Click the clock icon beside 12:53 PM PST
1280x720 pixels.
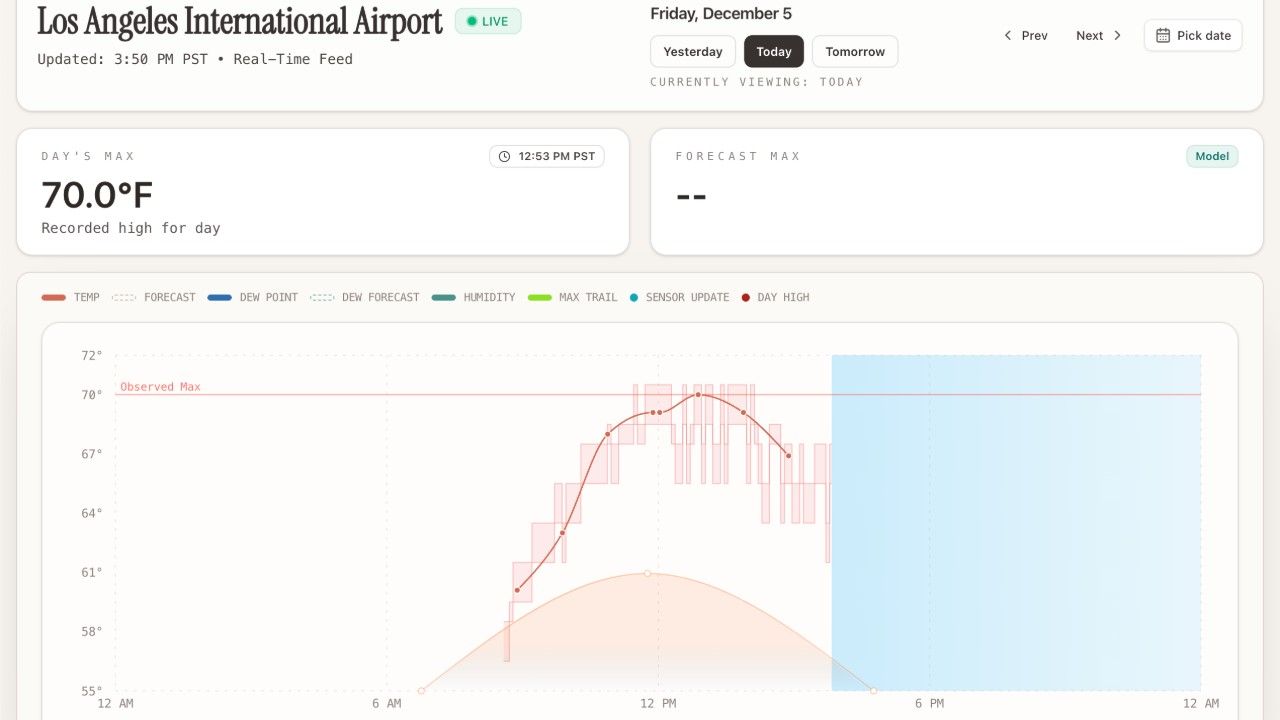[x=504, y=156]
